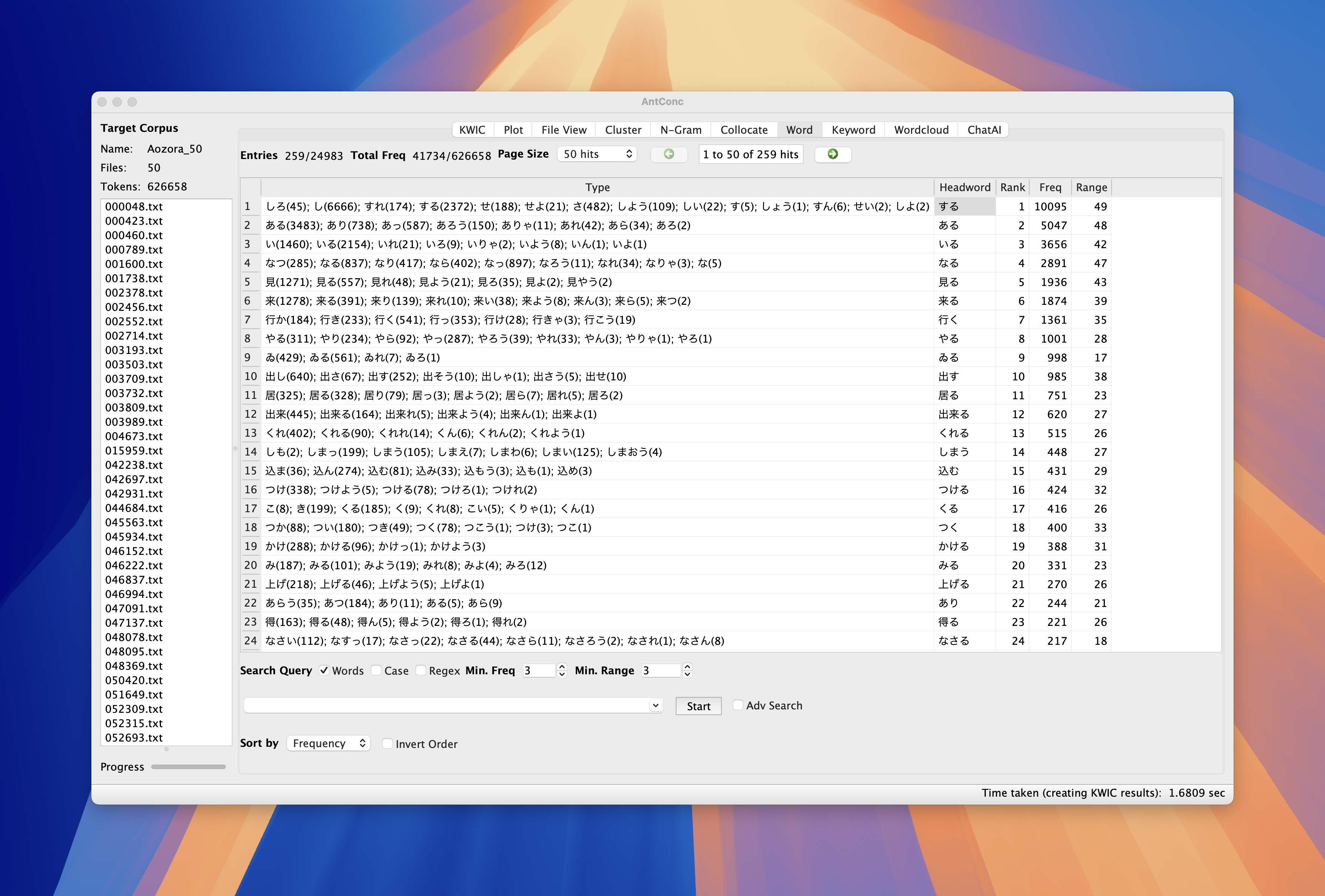Decrease the Min. Range stepper value
The image size is (1325, 896).
(x=687, y=674)
